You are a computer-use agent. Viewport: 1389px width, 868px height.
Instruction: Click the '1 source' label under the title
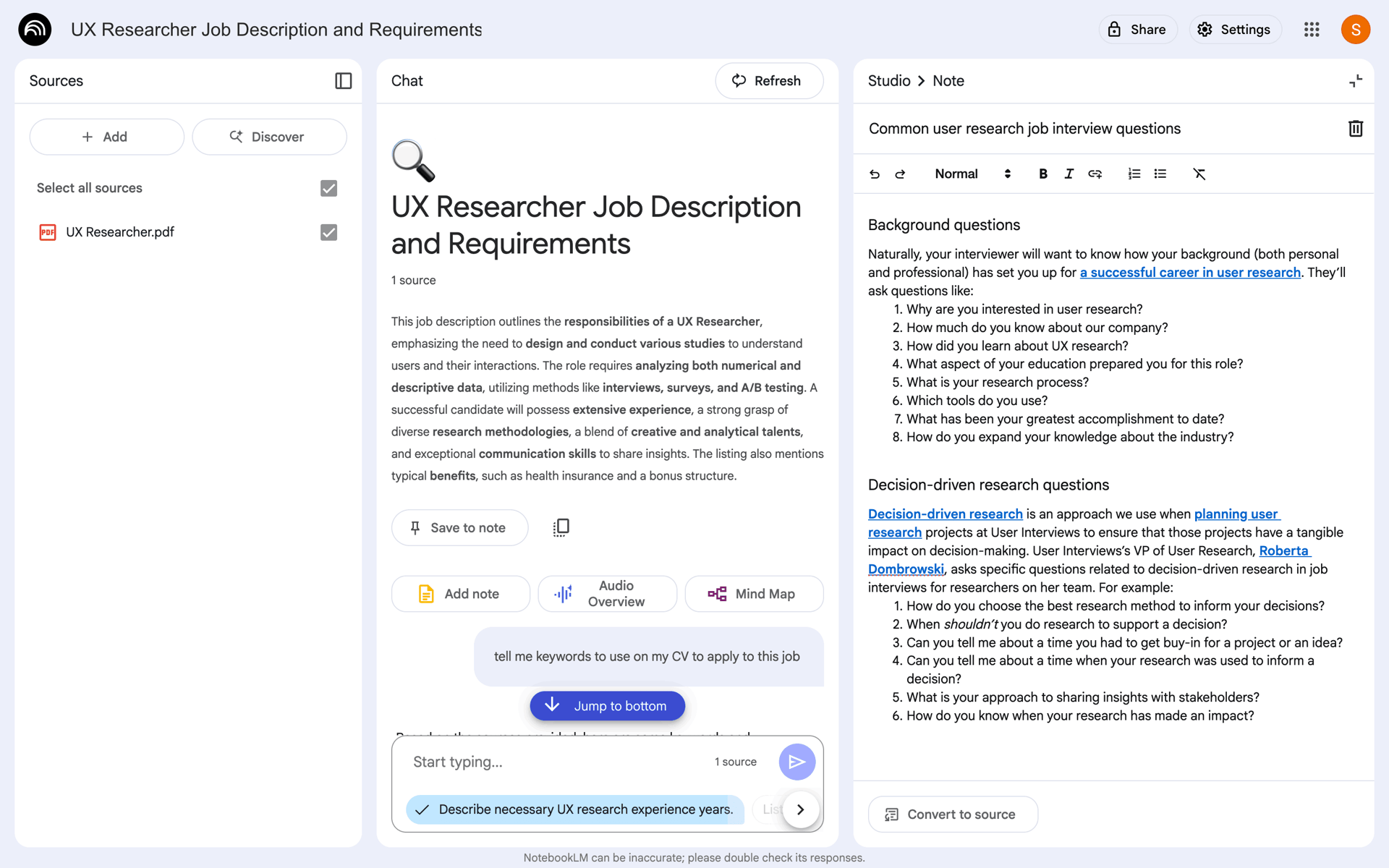pyautogui.click(x=413, y=281)
